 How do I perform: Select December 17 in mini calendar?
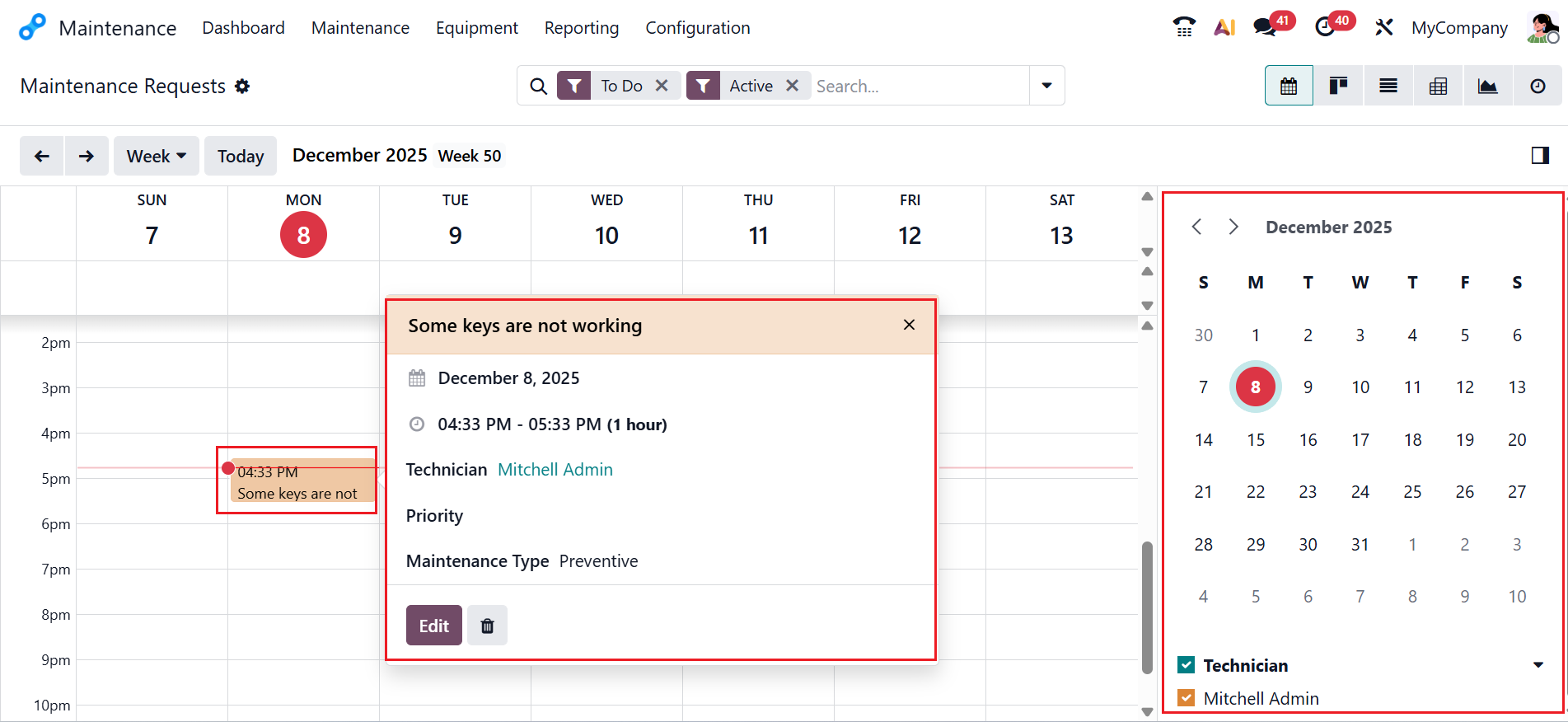[1360, 440]
